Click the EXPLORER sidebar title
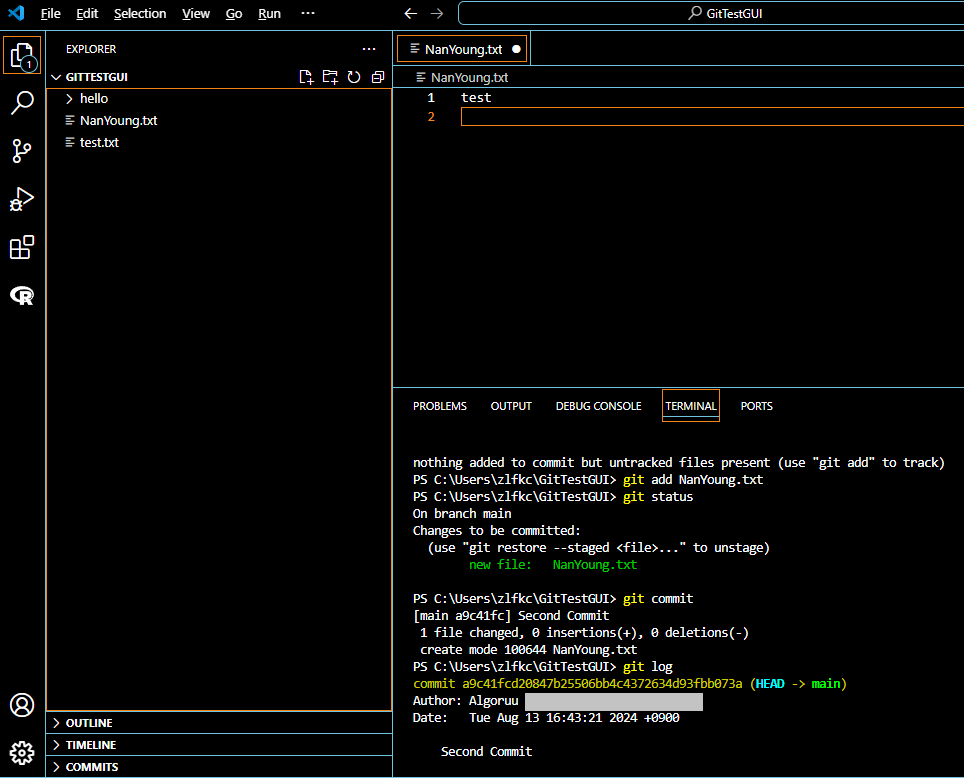964x778 pixels. pyautogui.click(x=91, y=49)
